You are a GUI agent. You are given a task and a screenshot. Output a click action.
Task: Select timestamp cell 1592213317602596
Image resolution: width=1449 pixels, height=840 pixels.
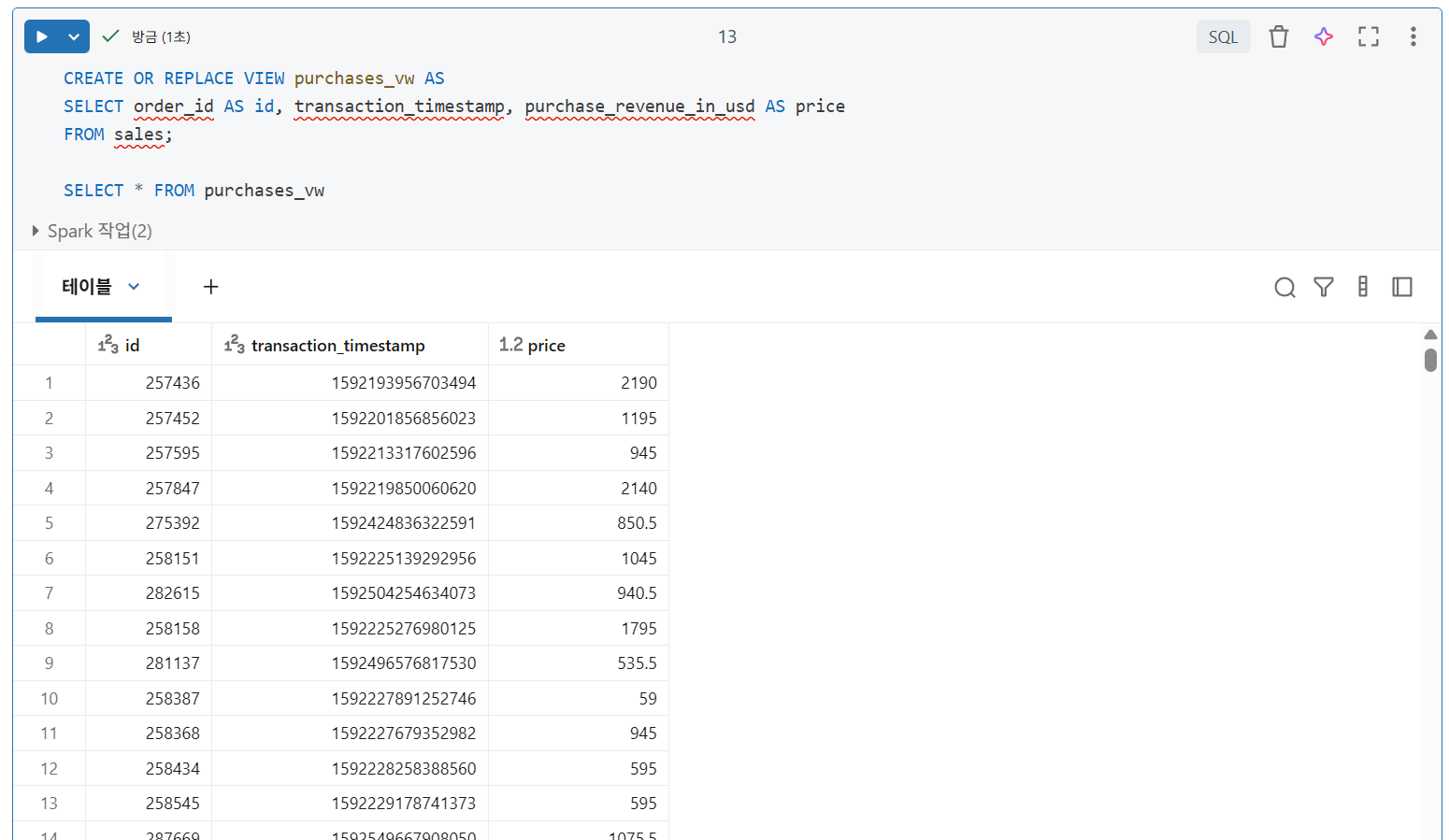pos(351,453)
